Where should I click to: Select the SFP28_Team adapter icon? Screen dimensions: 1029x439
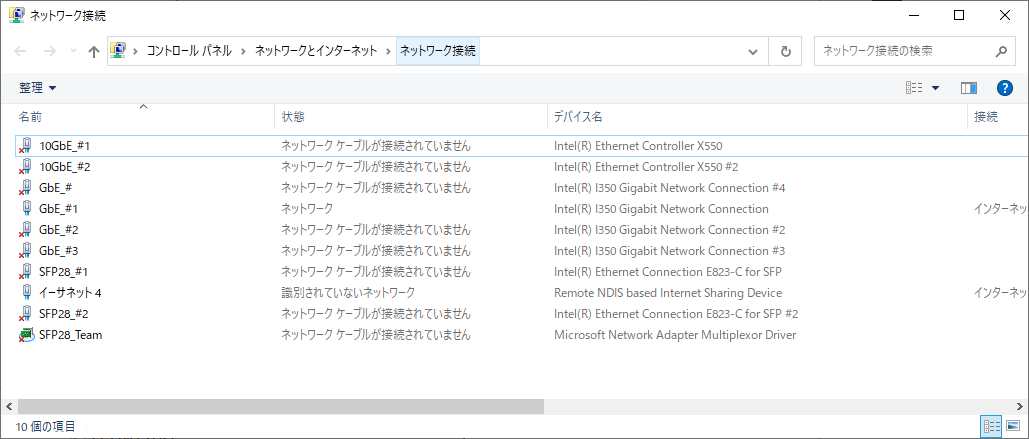pyautogui.click(x=26, y=335)
